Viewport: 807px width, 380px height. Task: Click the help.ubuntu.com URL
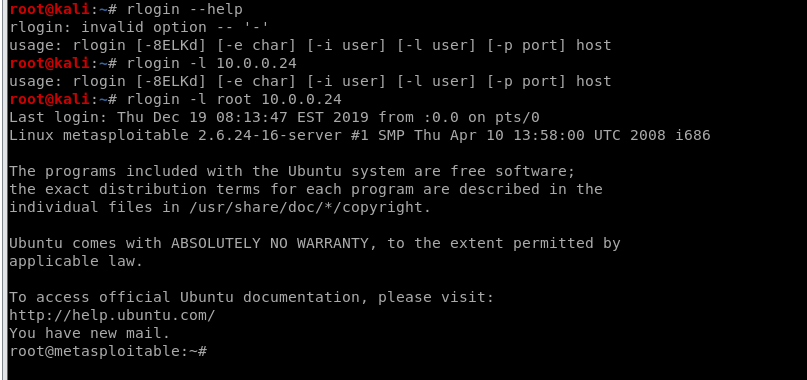click(112, 315)
